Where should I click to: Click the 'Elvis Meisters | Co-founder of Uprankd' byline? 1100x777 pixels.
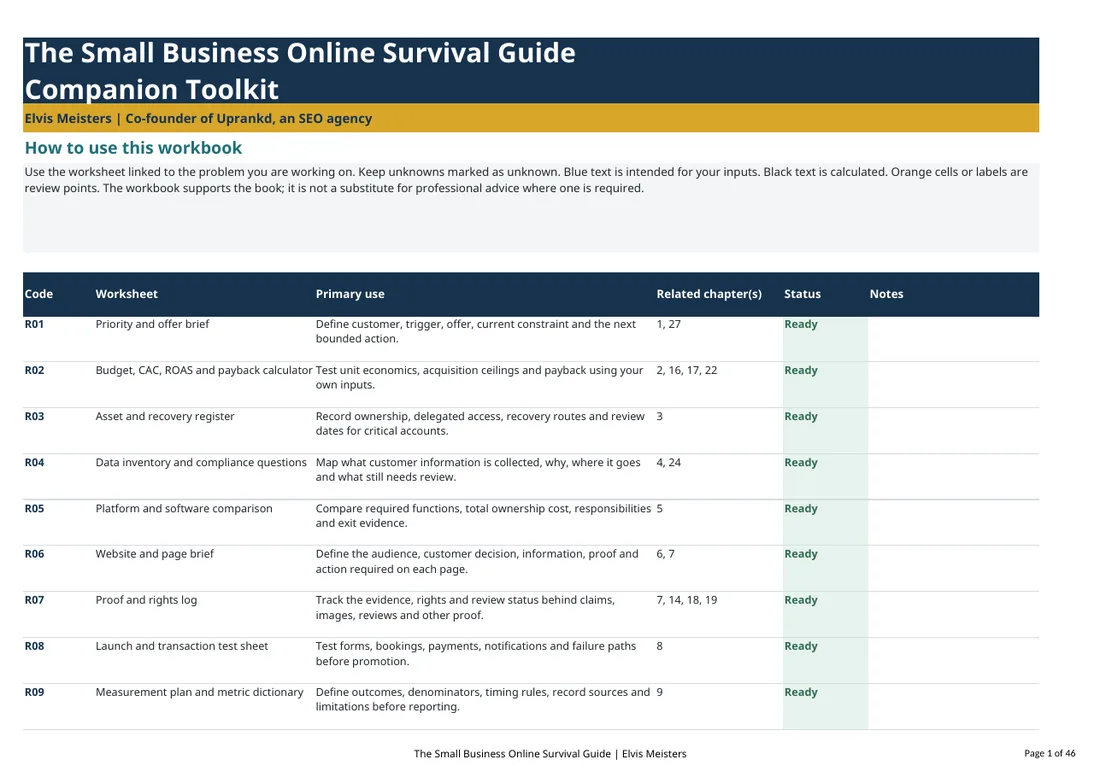(x=199, y=119)
